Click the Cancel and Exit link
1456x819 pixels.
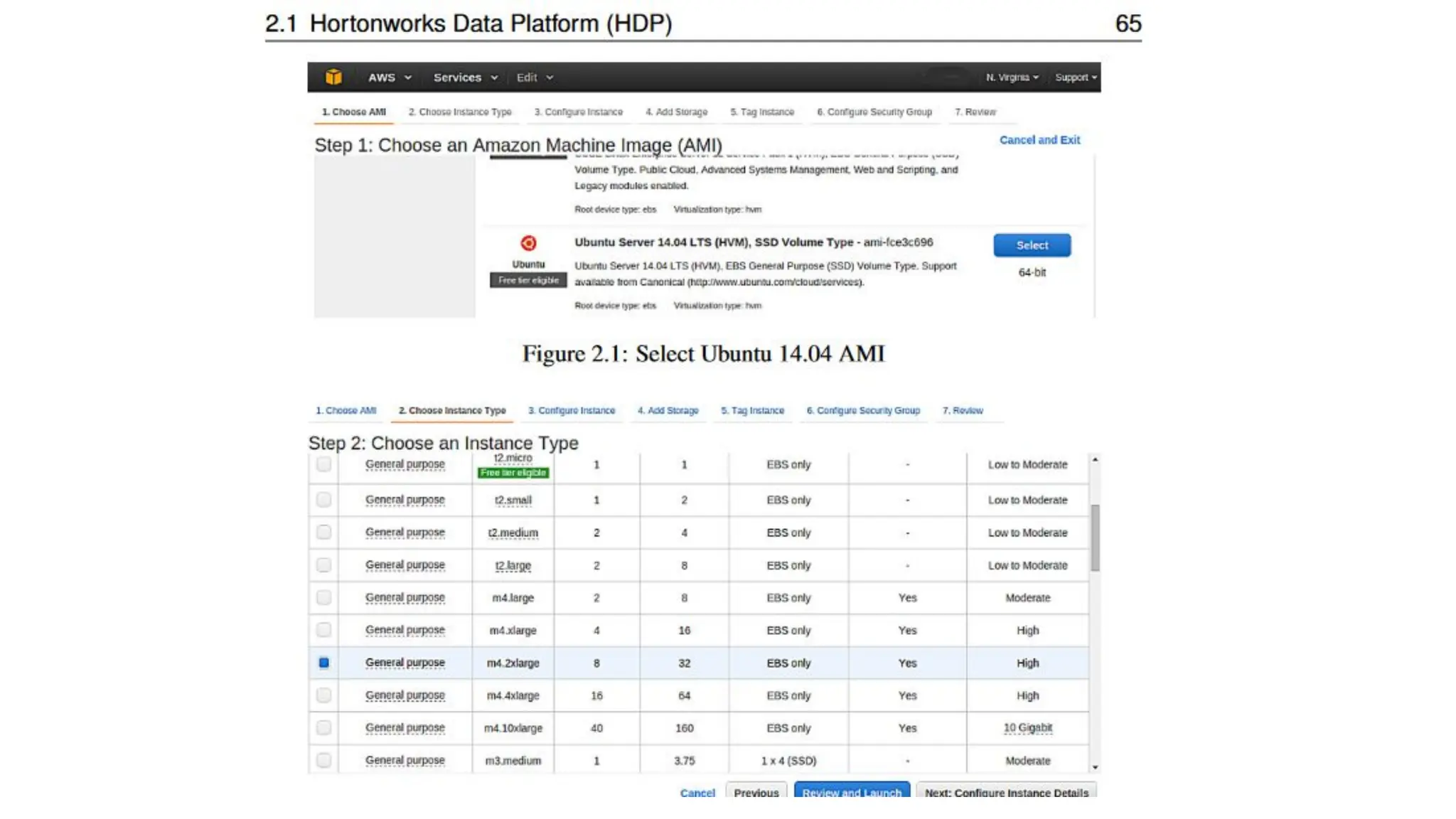(1039, 140)
